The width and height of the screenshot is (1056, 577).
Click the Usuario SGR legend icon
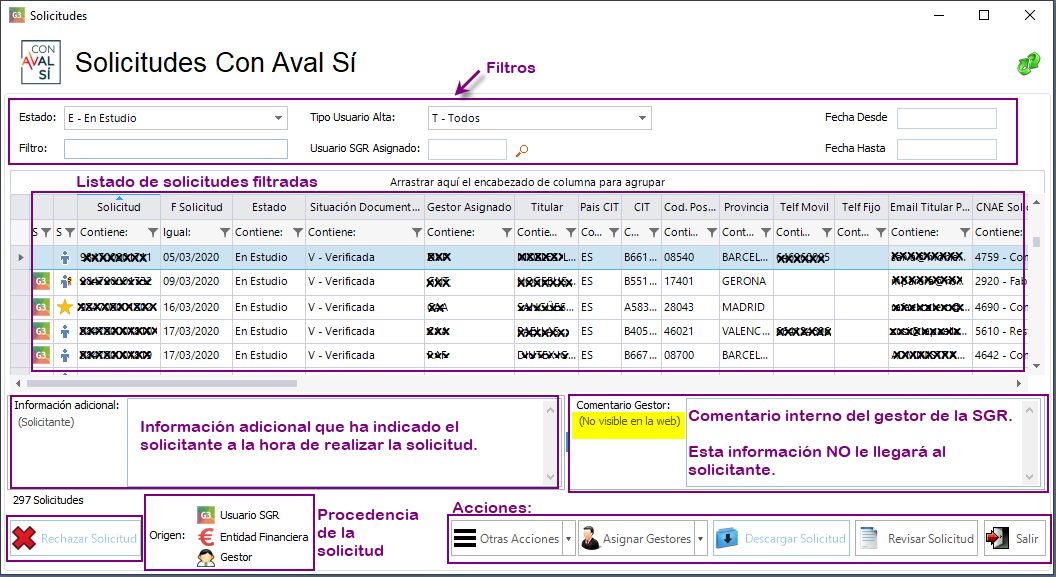(206, 515)
